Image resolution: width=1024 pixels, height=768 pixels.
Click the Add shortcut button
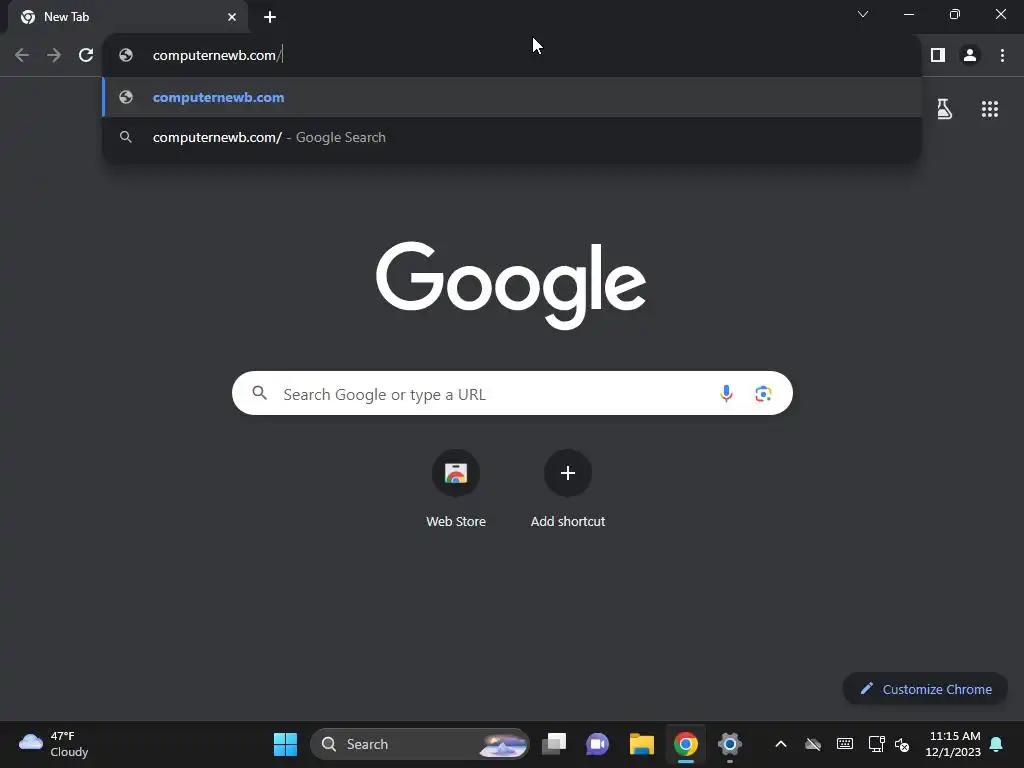568,488
